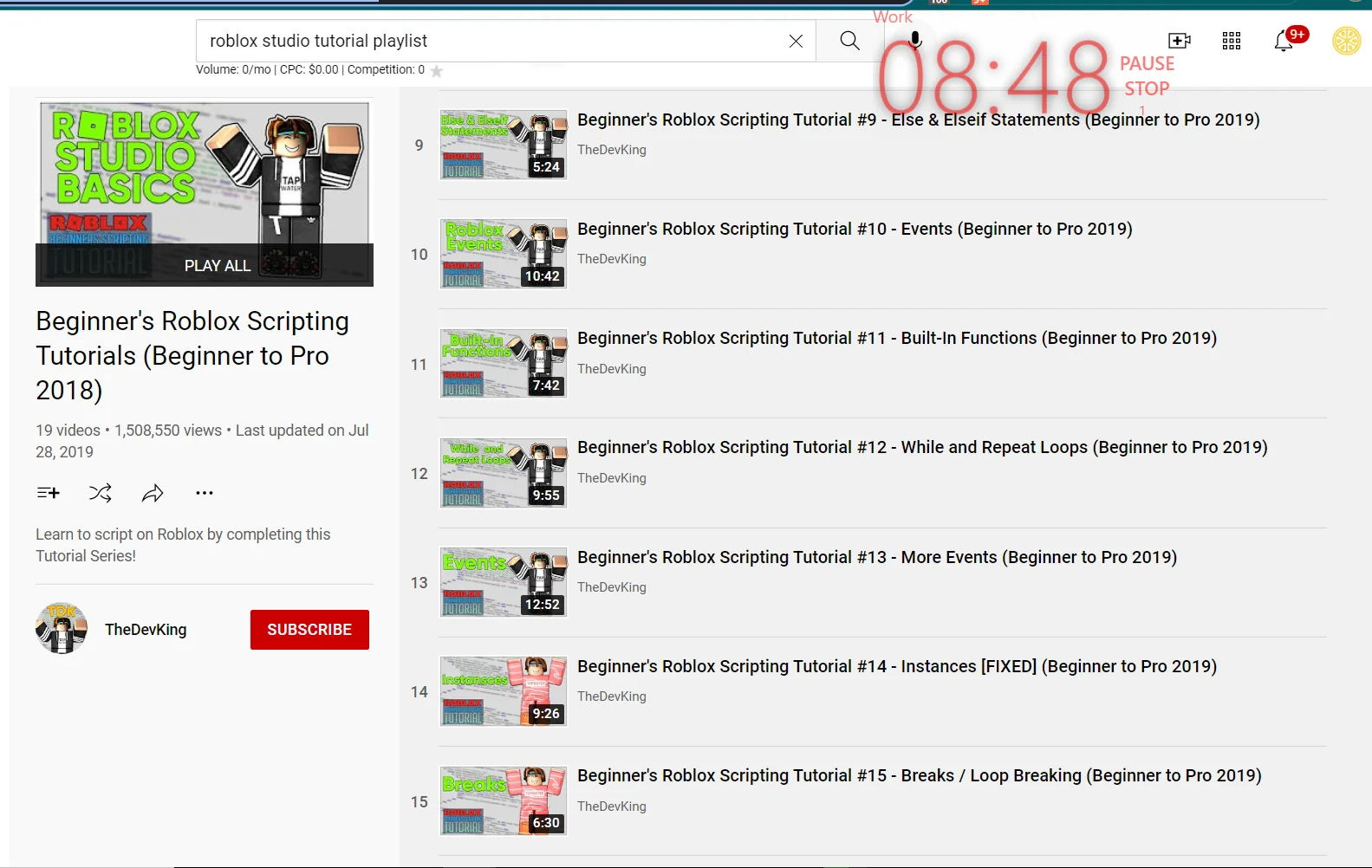Open Tutorial #10 Events thumbnail
The height and width of the screenshot is (868, 1372).
pyautogui.click(x=503, y=254)
